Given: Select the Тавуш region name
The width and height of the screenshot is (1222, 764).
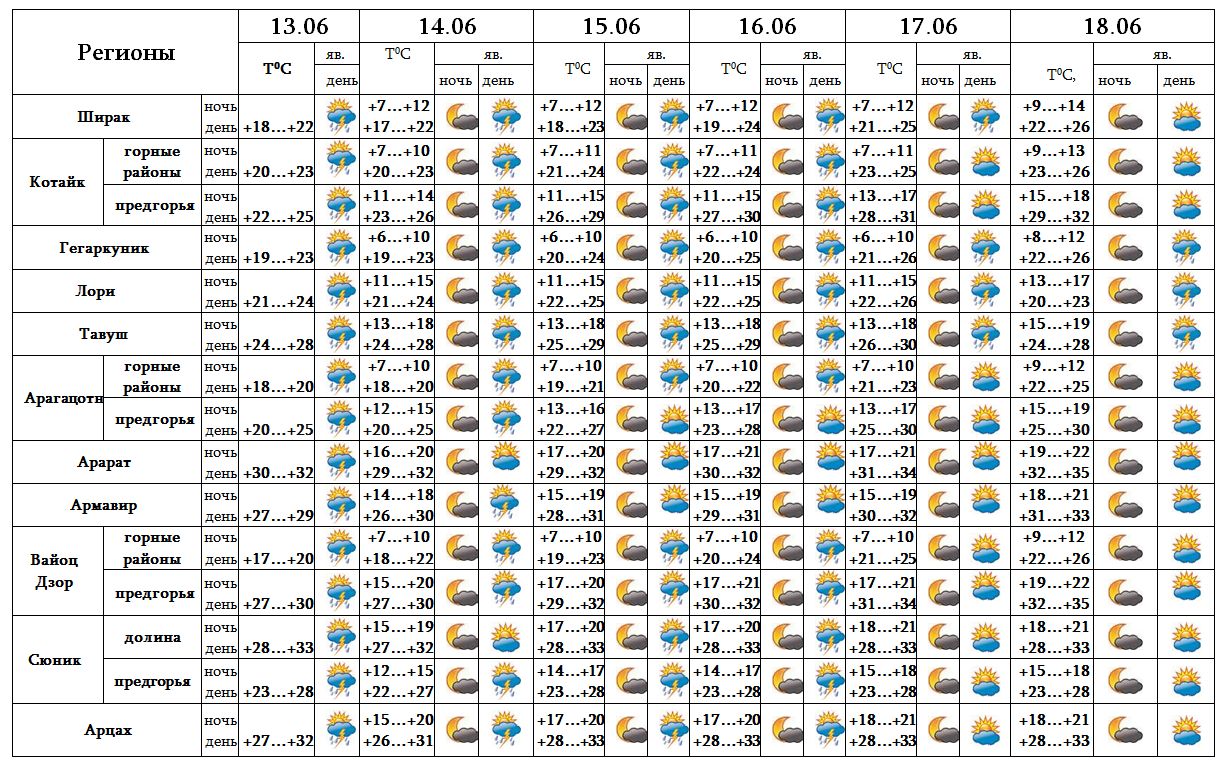Looking at the screenshot, I should pos(104,334).
